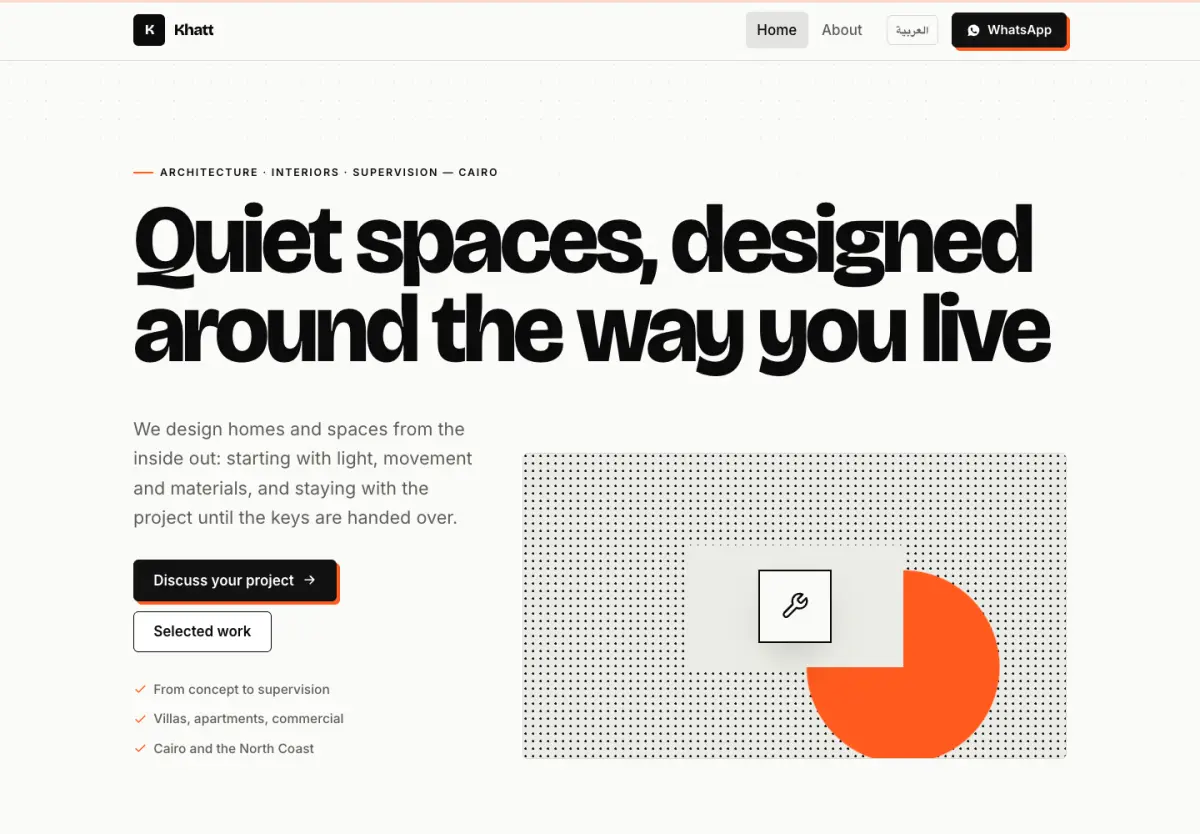Click the wrench icon tile

[795, 606]
